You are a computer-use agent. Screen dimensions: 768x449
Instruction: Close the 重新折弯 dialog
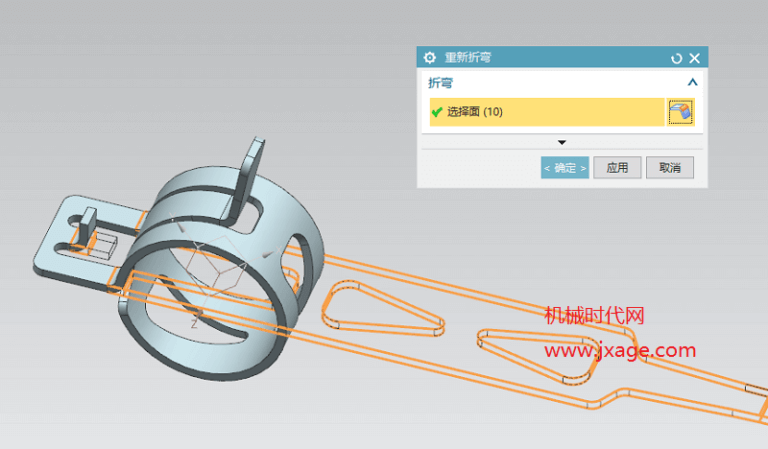coord(695,58)
